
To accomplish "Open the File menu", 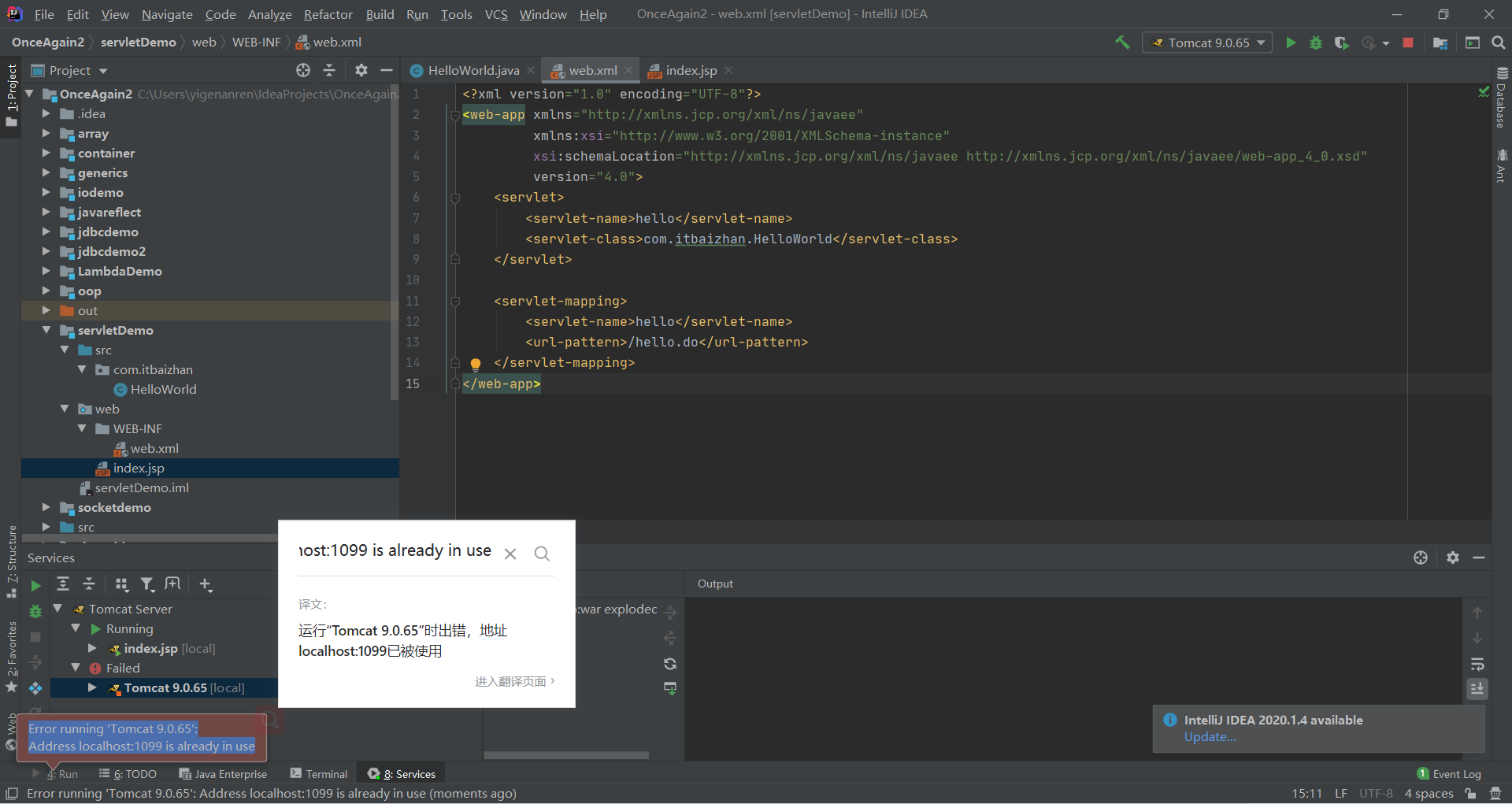I will 44,14.
